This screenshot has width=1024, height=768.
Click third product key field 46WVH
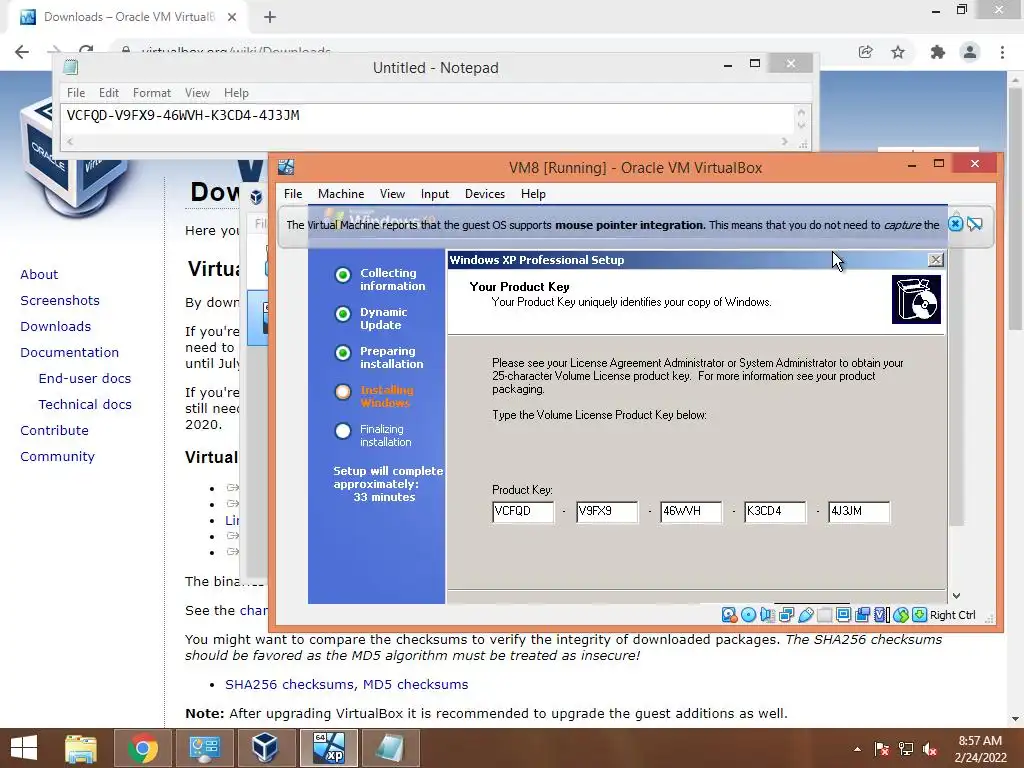click(x=691, y=511)
